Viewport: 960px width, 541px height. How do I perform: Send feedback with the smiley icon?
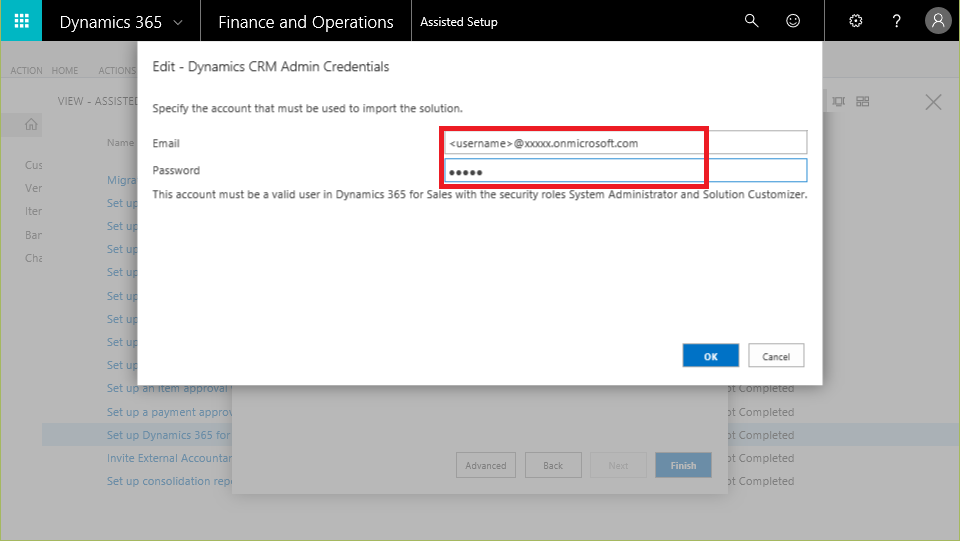(x=793, y=21)
